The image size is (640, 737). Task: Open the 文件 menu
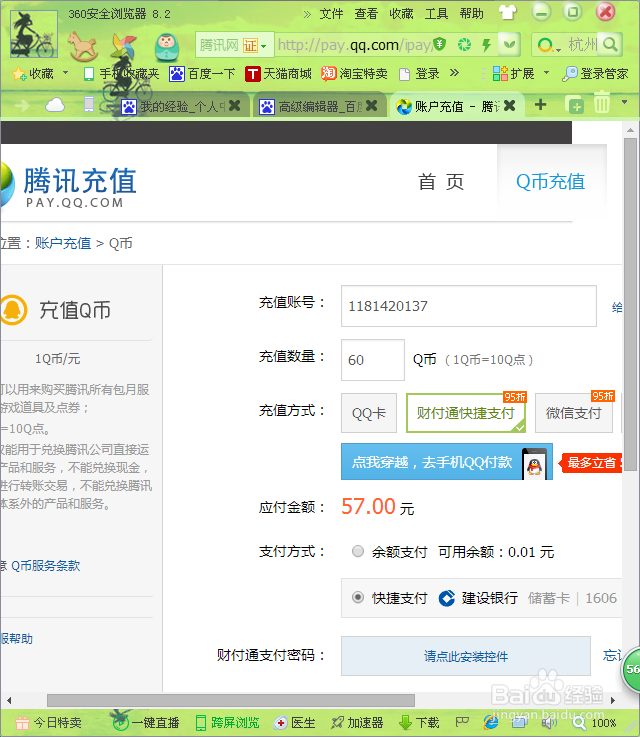pyautogui.click(x=331, y=14)
